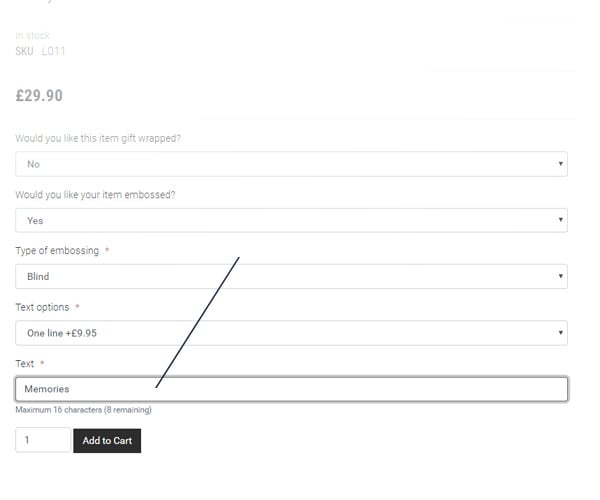Click the Add to Cart button
600x500 pixels.
click(107, 441)
